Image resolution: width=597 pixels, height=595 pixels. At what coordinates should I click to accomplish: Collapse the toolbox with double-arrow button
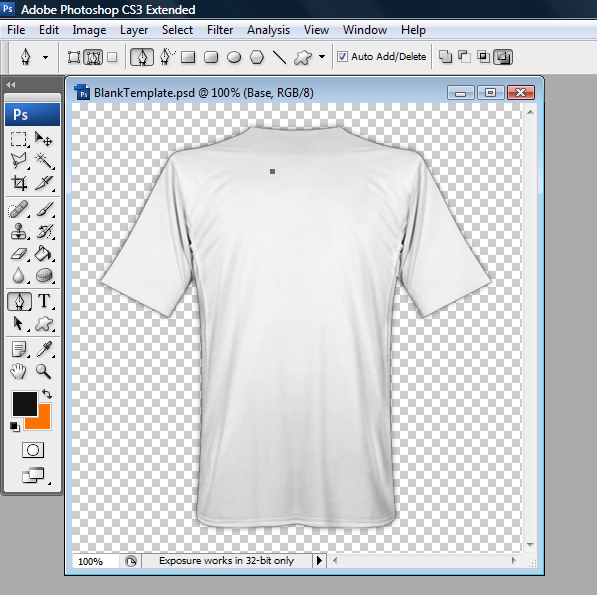[x=11, y=85]
